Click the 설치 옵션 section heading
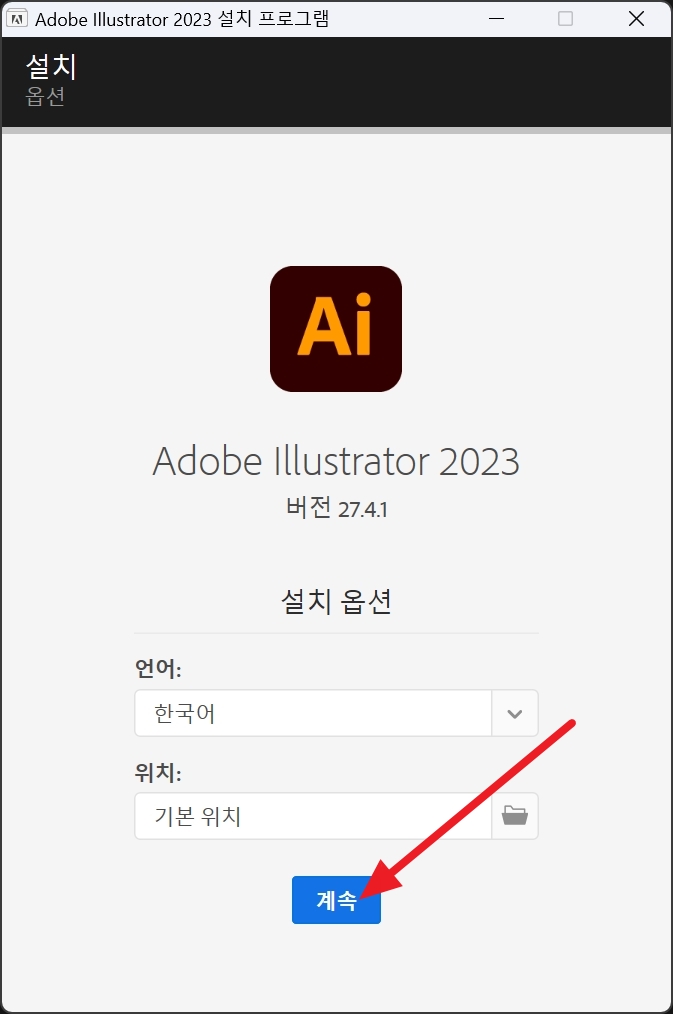The width and height of the screenshot is (673, 1014). [x=336, y=601]
